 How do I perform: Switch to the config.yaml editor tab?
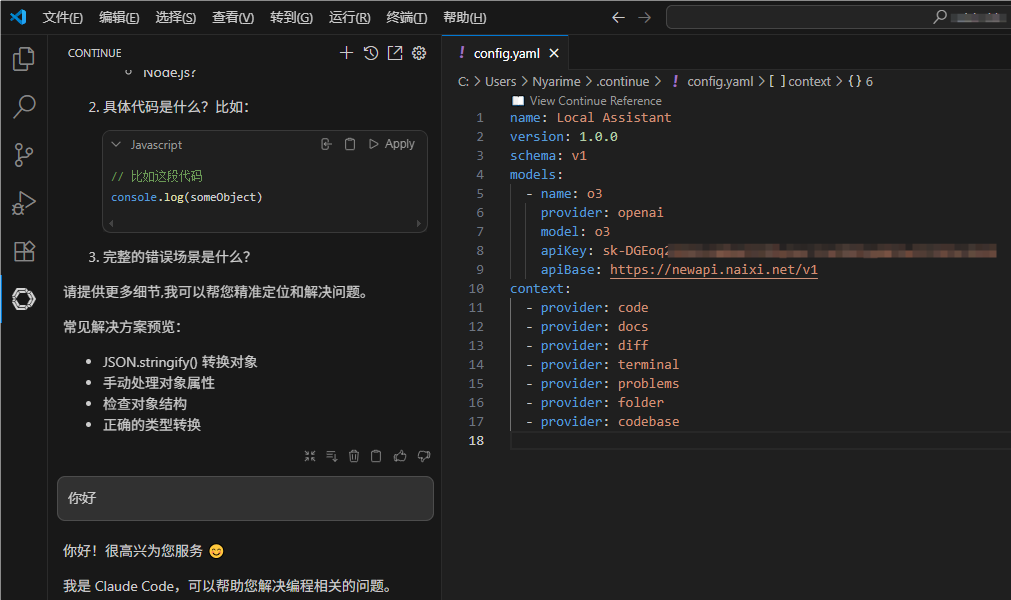[506, 53]
